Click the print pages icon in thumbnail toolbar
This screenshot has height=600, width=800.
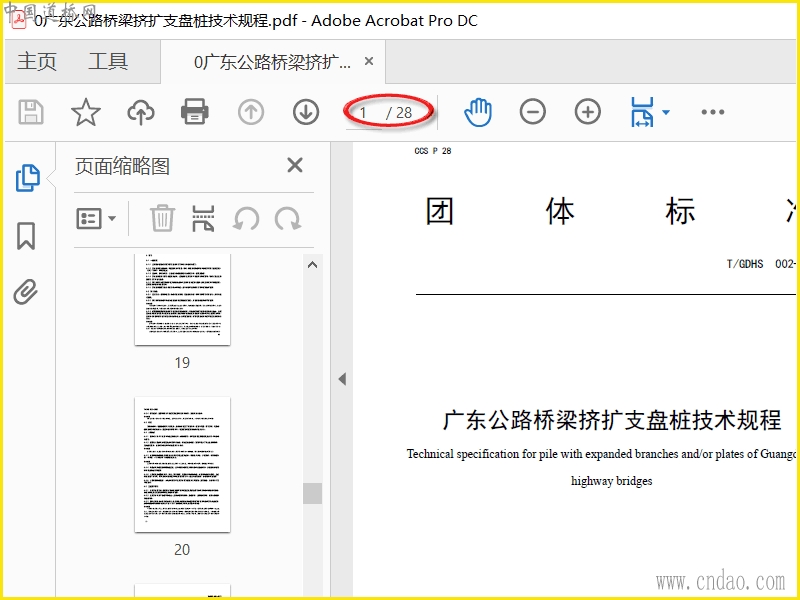[x=203, y=218]
